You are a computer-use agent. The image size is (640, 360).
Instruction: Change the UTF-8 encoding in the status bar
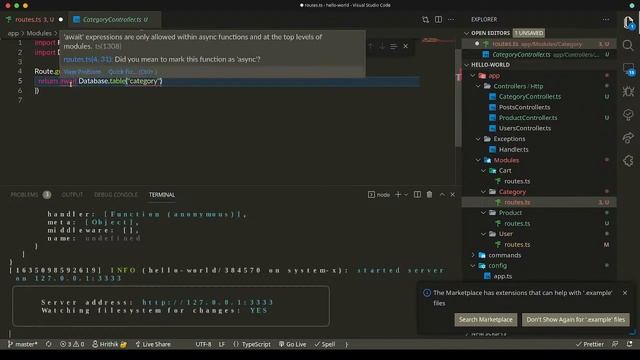203,344
